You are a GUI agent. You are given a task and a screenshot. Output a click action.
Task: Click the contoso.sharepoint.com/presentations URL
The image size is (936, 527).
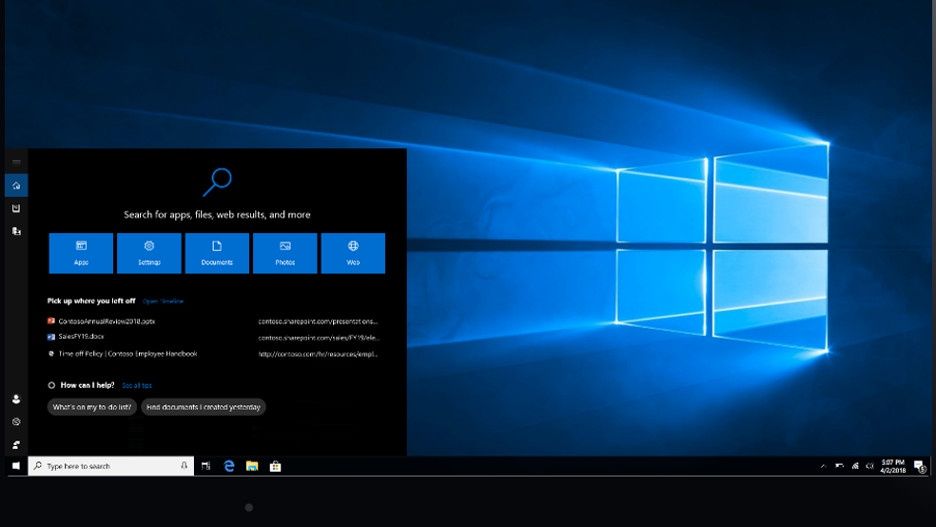click(318, 321)
